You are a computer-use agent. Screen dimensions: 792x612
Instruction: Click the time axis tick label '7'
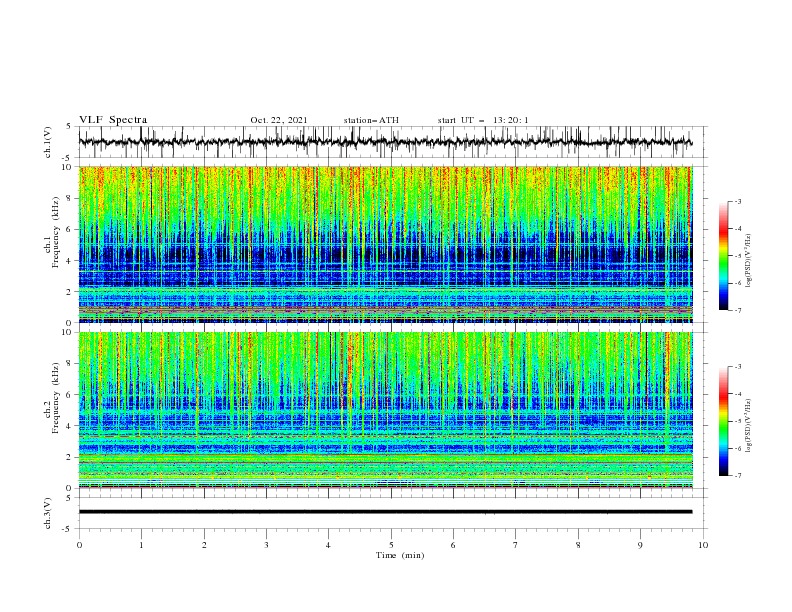point(516,545)
